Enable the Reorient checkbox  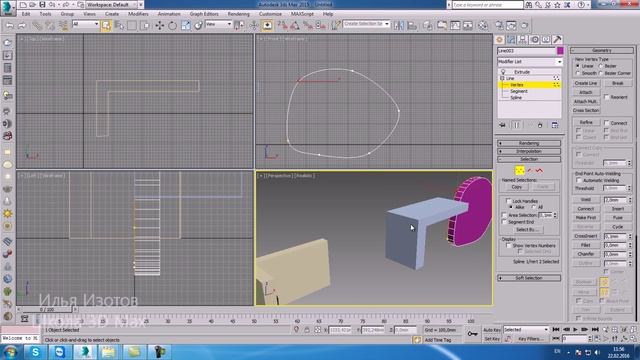point(607,97)
